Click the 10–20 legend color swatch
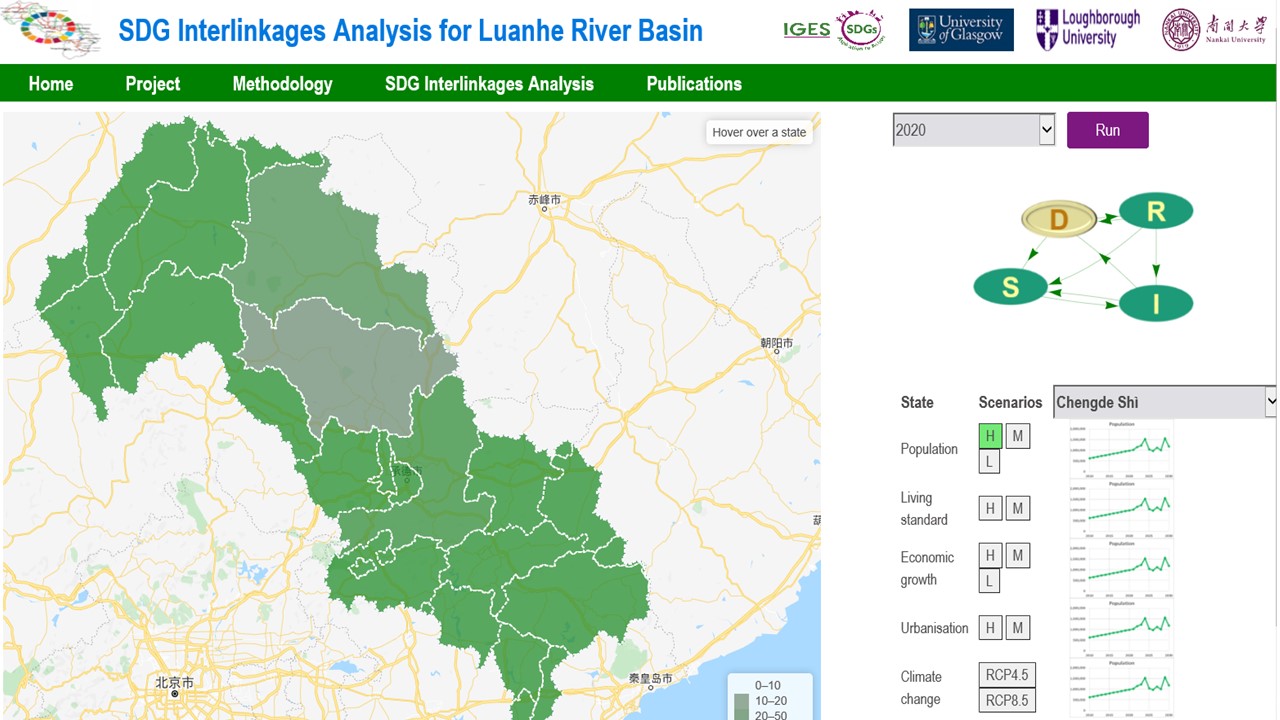Image resolution: width=1280 pixels, height=720 pixels. pyautogui.click(x=741, y=701)
